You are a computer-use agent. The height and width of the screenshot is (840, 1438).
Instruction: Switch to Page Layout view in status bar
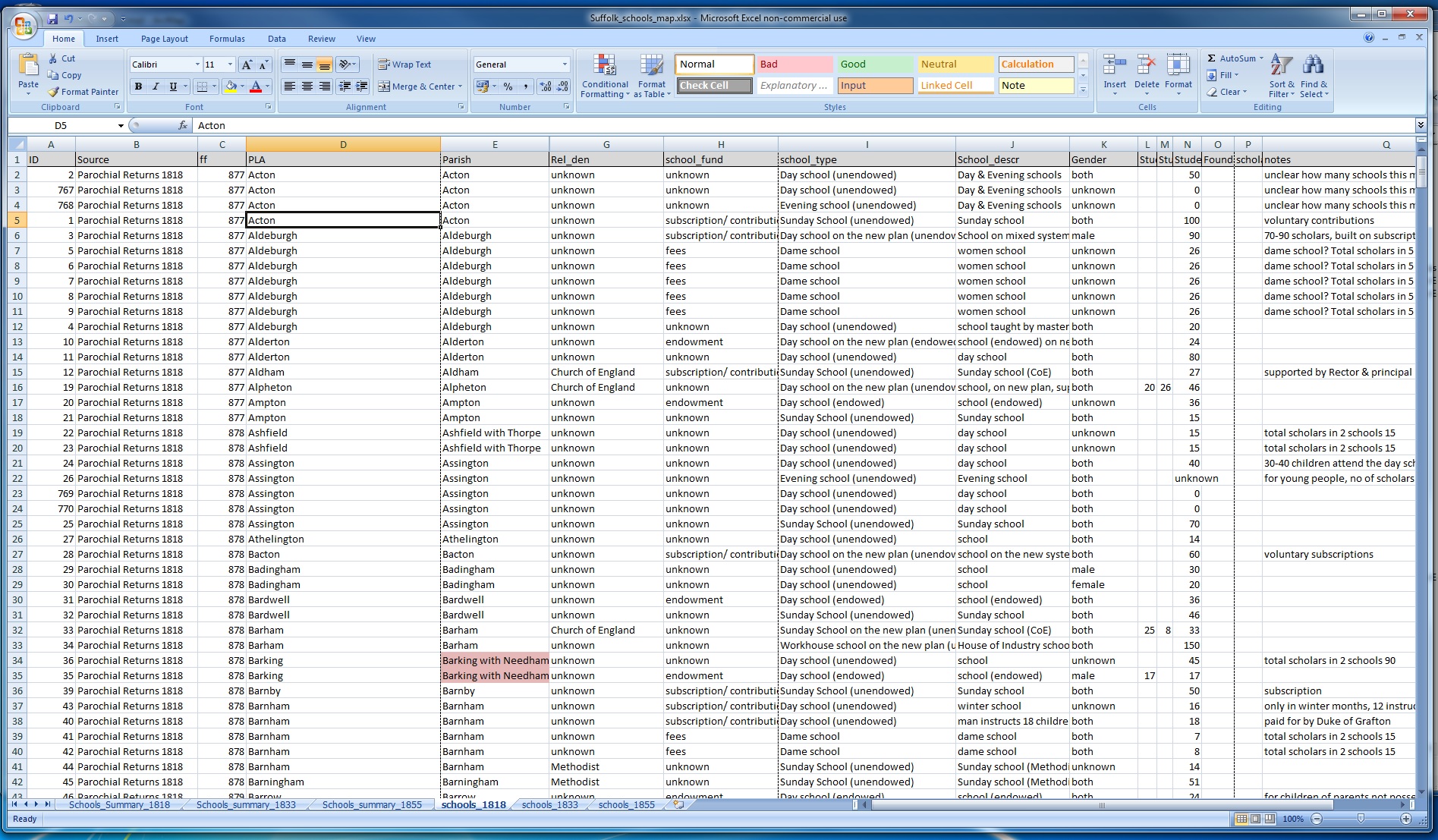[1256, 819]
